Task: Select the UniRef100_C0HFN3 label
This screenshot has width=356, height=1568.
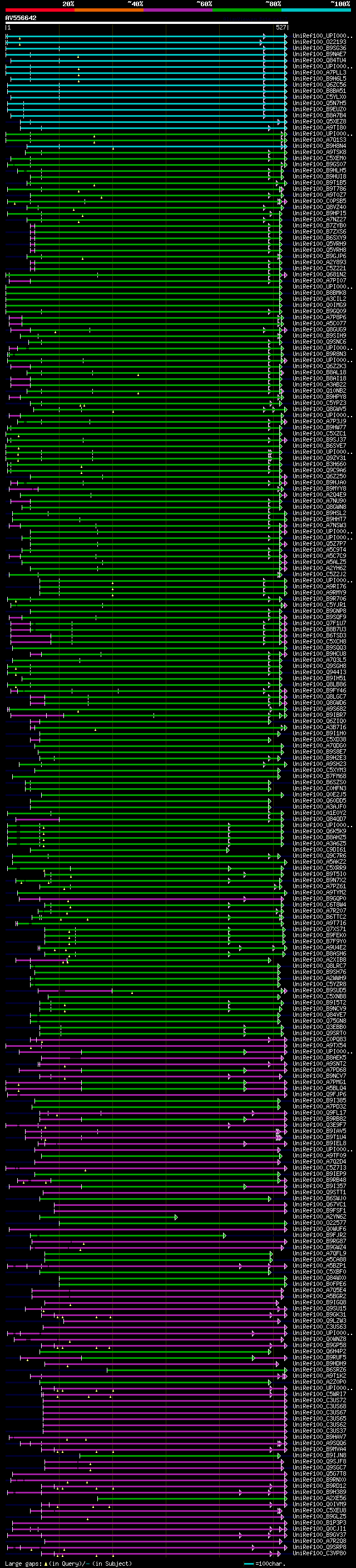Action: pos(319,788)
